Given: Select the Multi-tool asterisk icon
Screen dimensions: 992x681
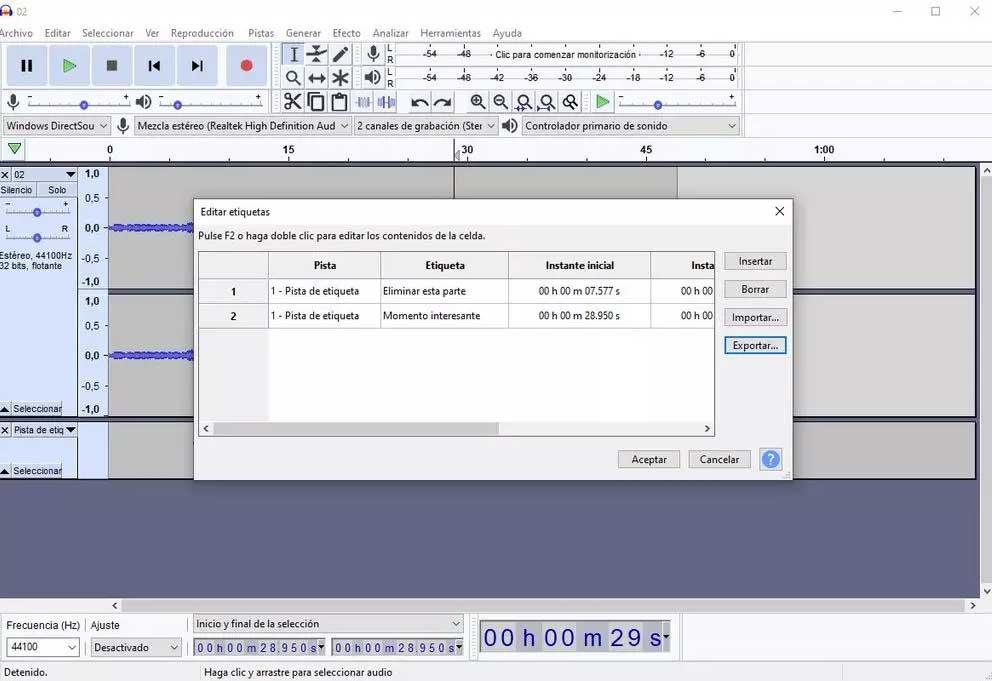Looking at the screenshot, I should coord(340,78).
